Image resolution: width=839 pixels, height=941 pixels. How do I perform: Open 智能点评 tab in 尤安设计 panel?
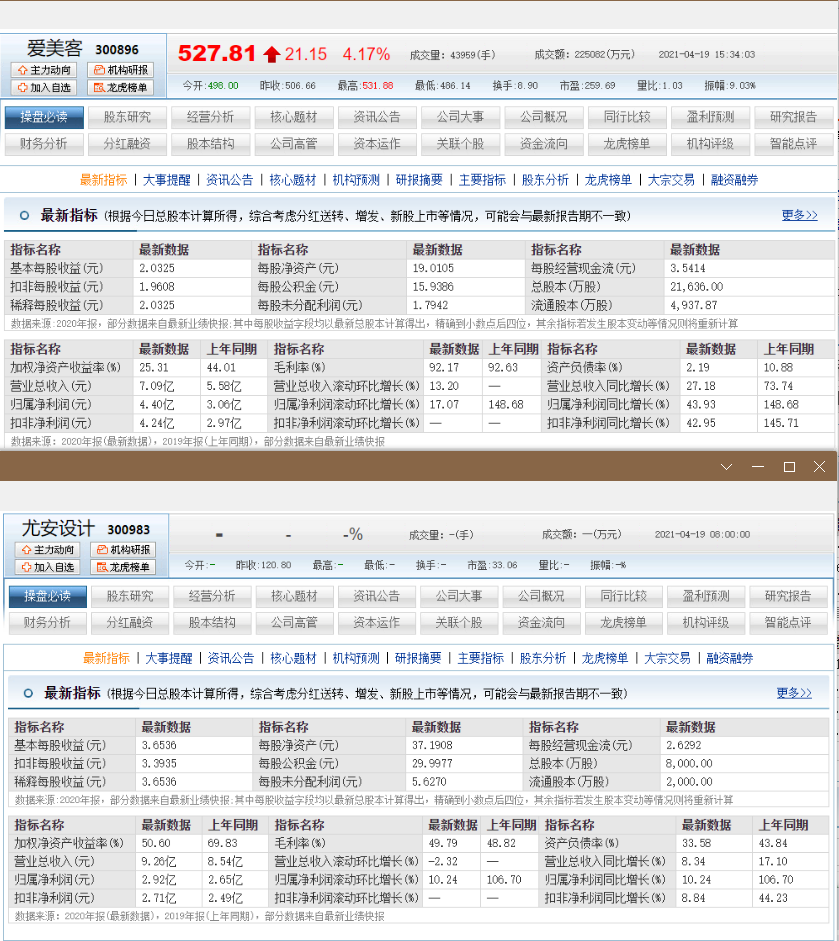788,623
